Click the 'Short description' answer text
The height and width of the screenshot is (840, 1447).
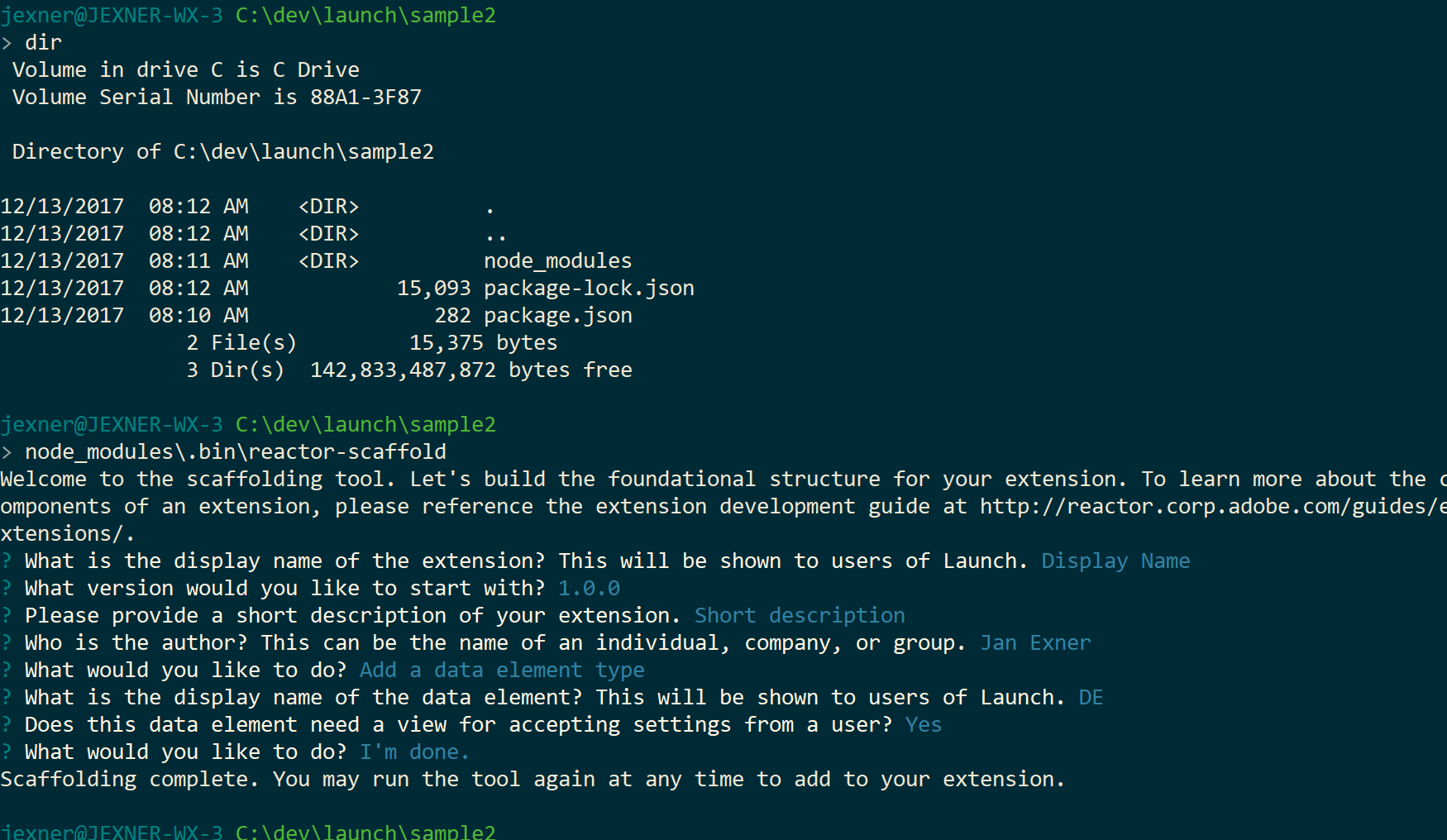[x=800, y=615]
